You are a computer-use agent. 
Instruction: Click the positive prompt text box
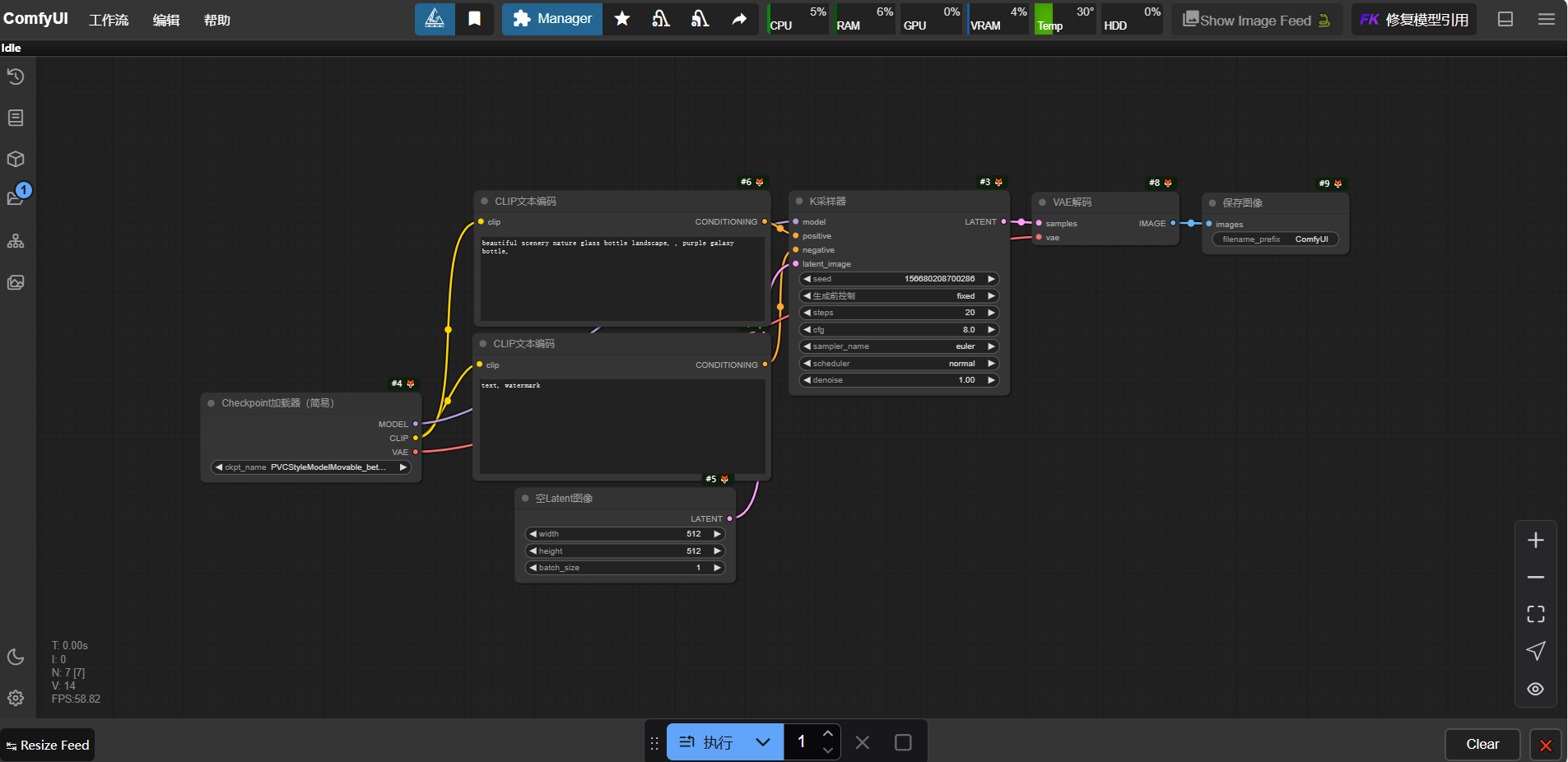click(622, 279)
